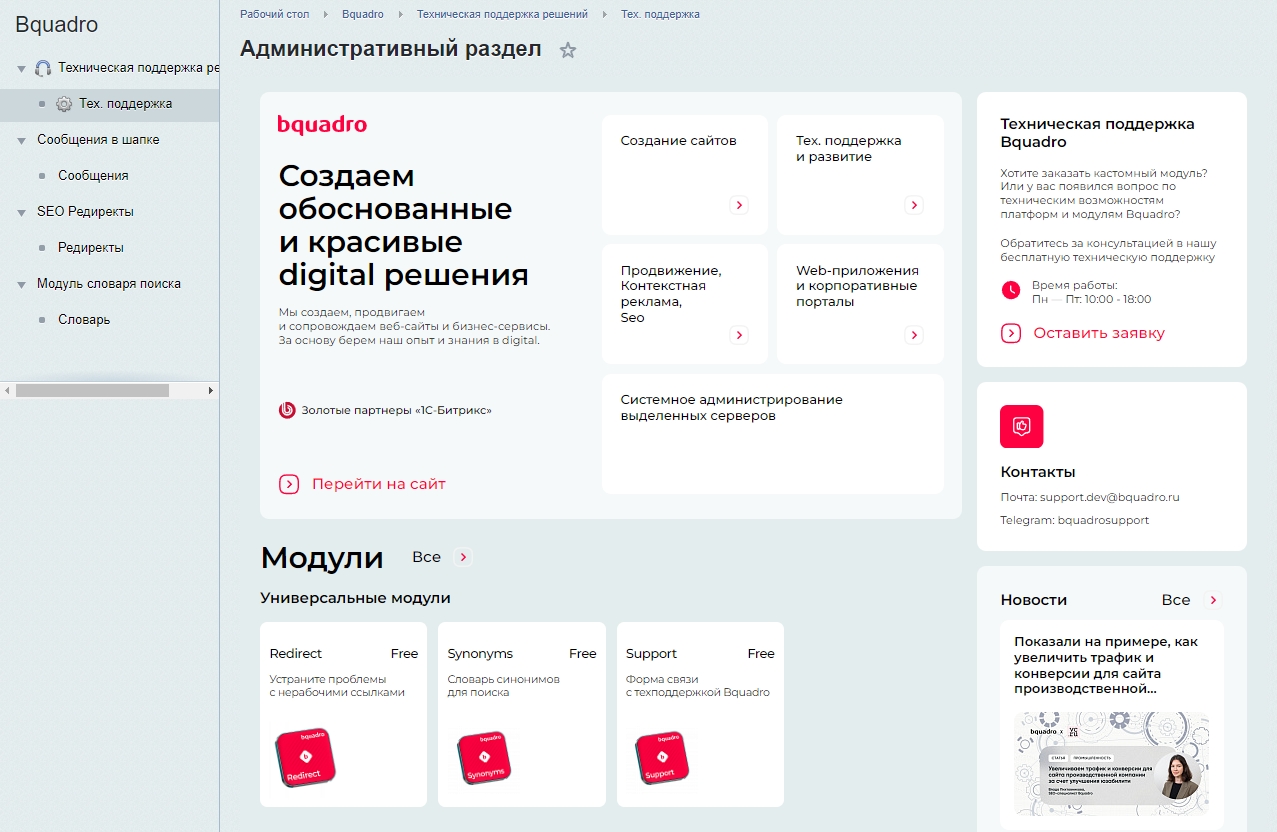The width and height of the screenshot is (1277, 832).
Task: Open Редиректы in the sidebar
Action: tap(91, 248)
